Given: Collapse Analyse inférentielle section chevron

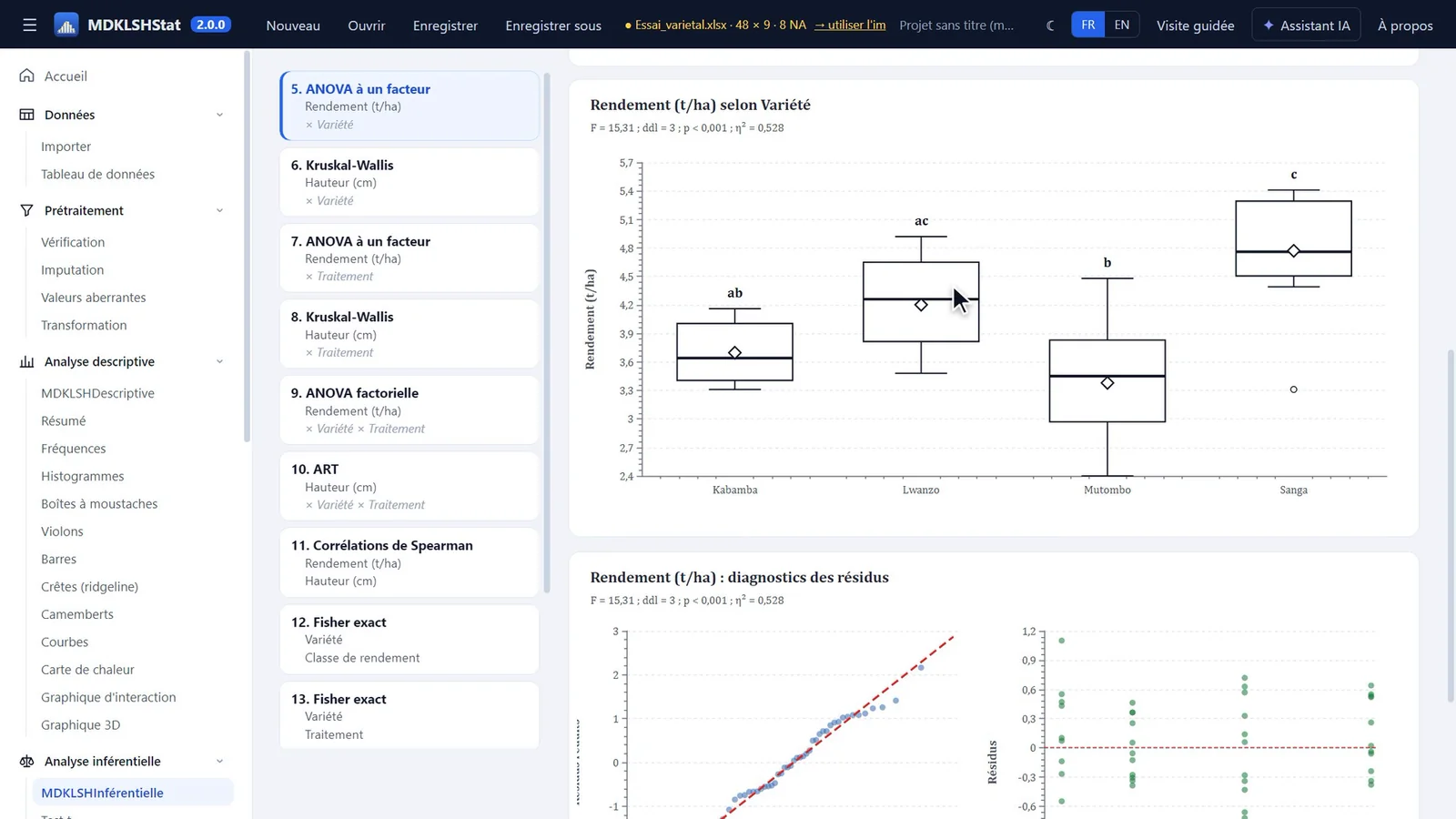Looking at the screenshot, I should pos(219,761).
